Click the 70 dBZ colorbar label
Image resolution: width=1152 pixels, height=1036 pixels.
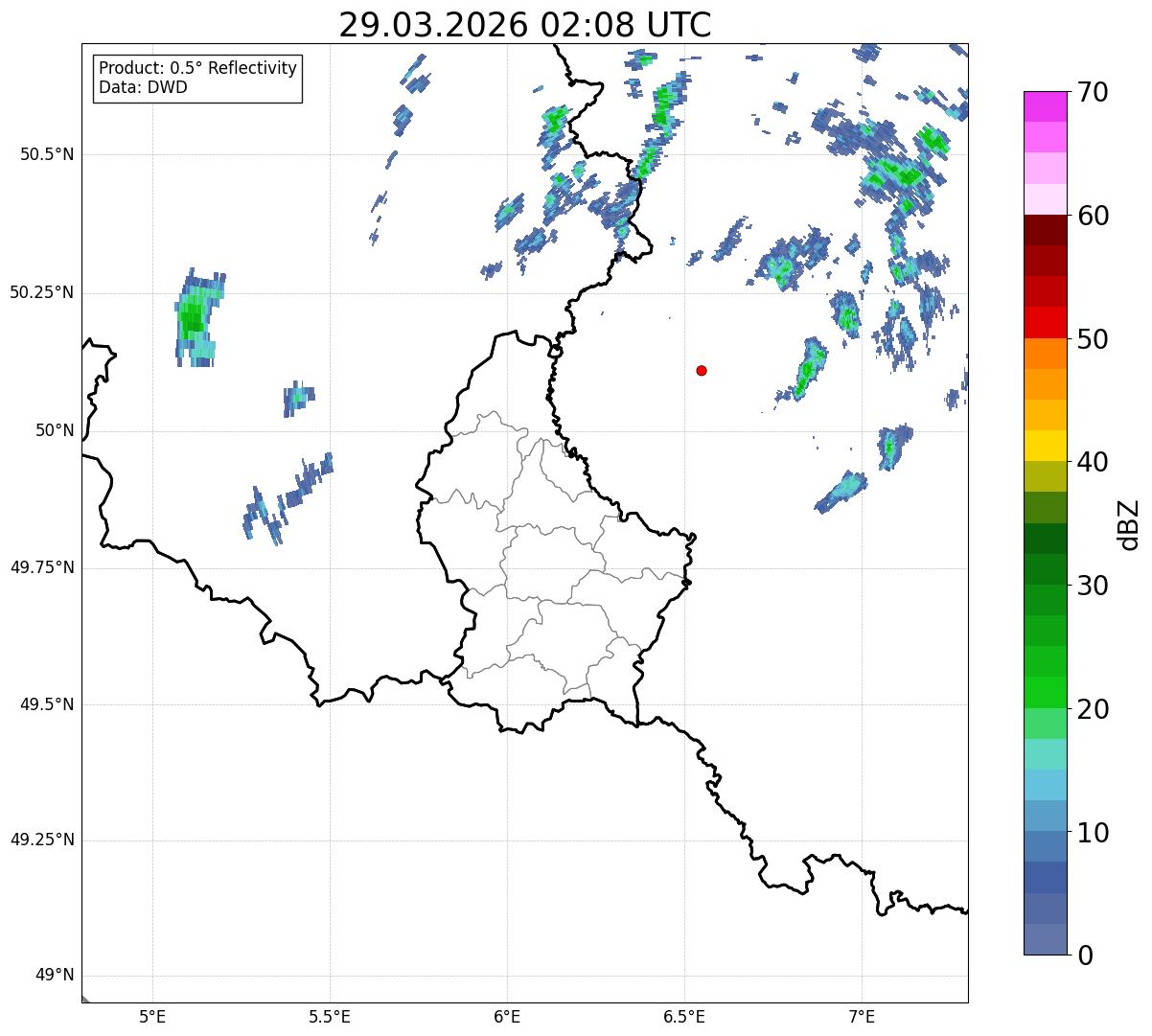coord(1093,93)
